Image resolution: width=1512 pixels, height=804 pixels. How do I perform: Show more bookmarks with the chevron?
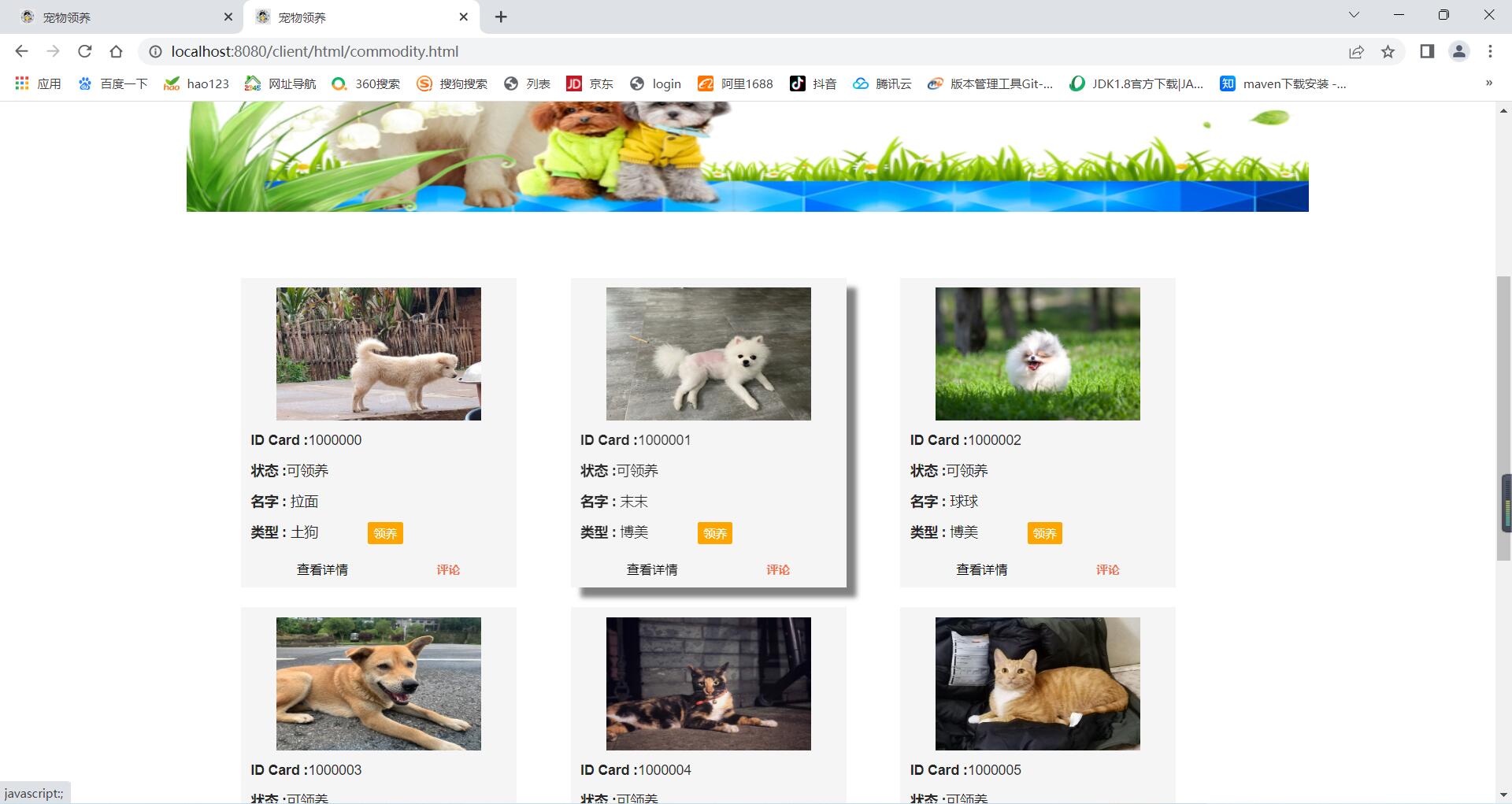(x=1488, y=83)
